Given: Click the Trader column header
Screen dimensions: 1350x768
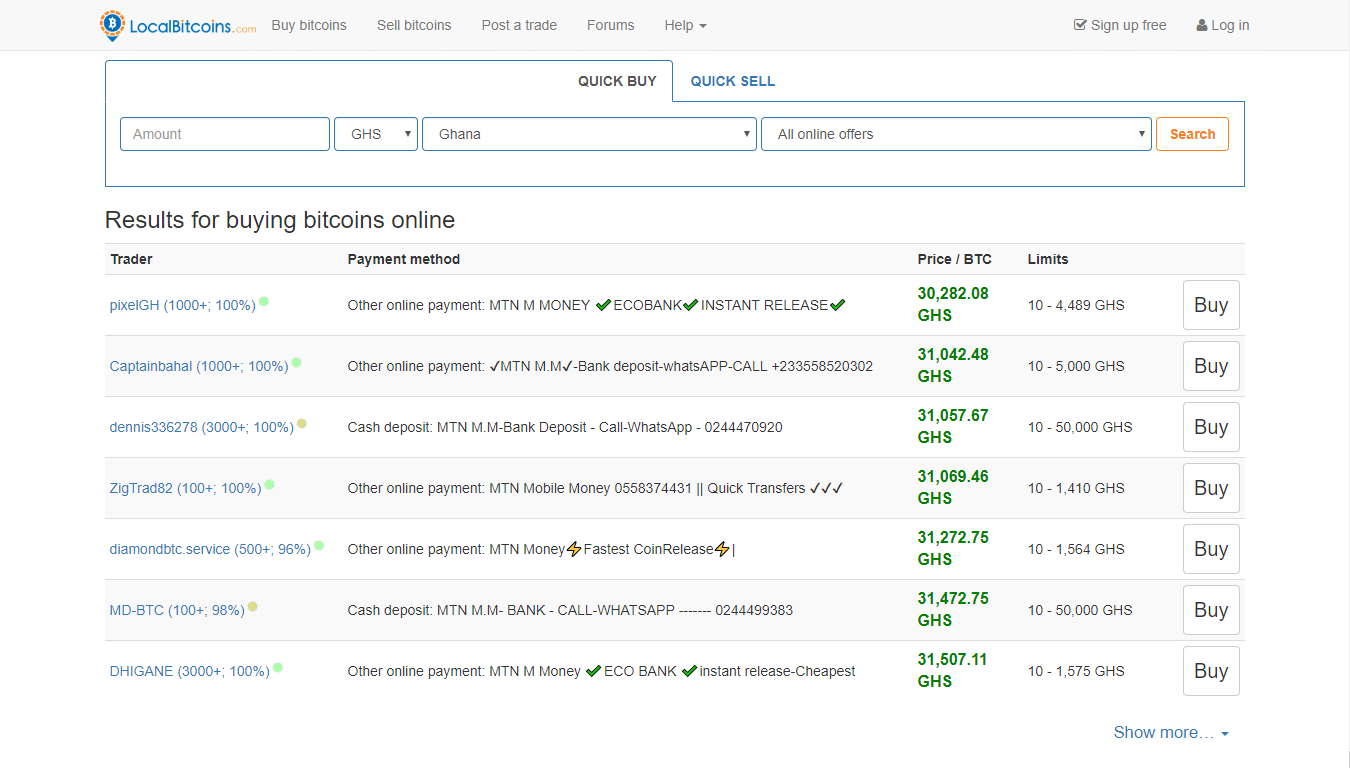Looking at the screenshot, I should 131,259.
